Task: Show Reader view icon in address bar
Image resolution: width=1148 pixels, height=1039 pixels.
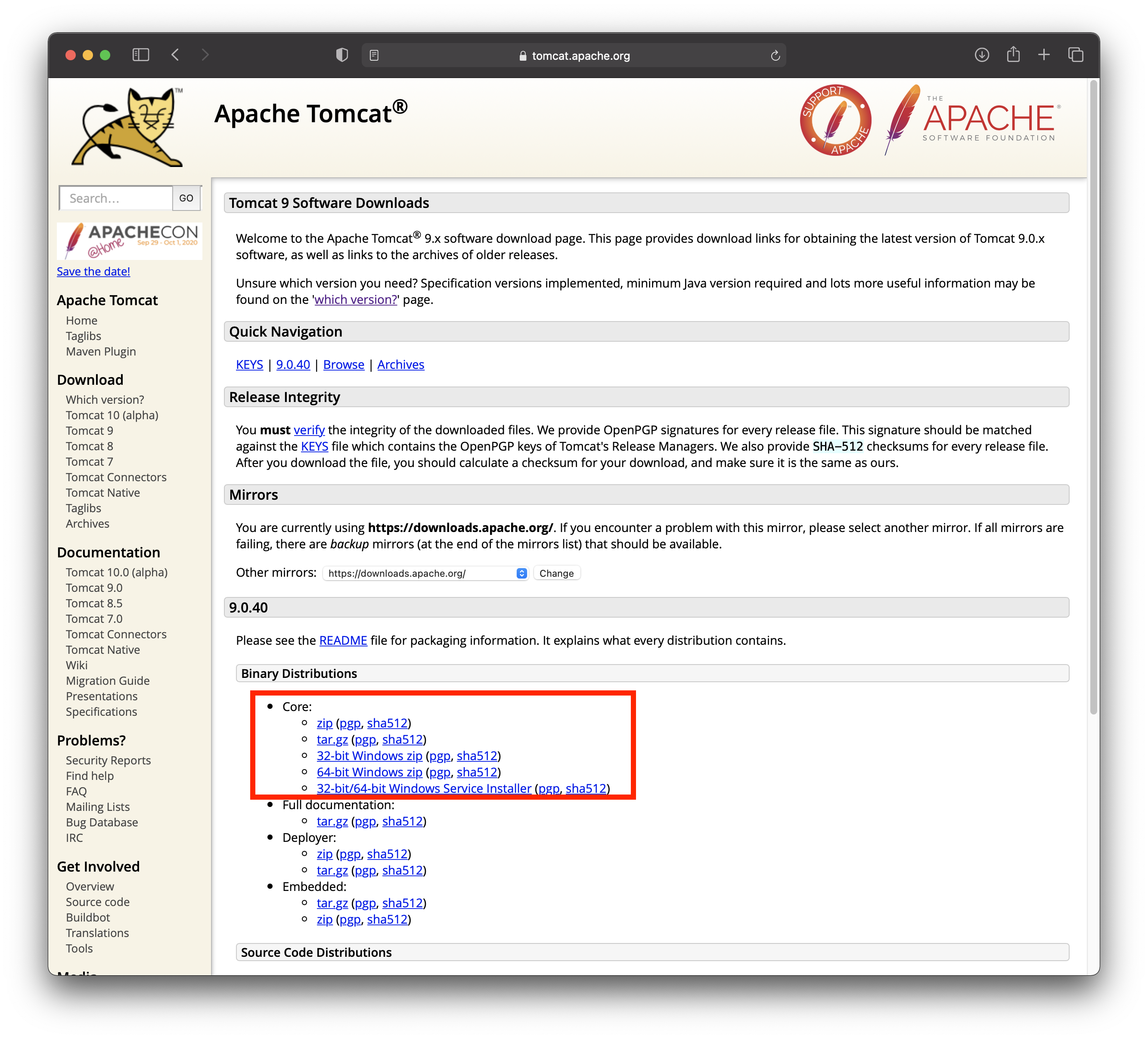Action: coord(374,55)
